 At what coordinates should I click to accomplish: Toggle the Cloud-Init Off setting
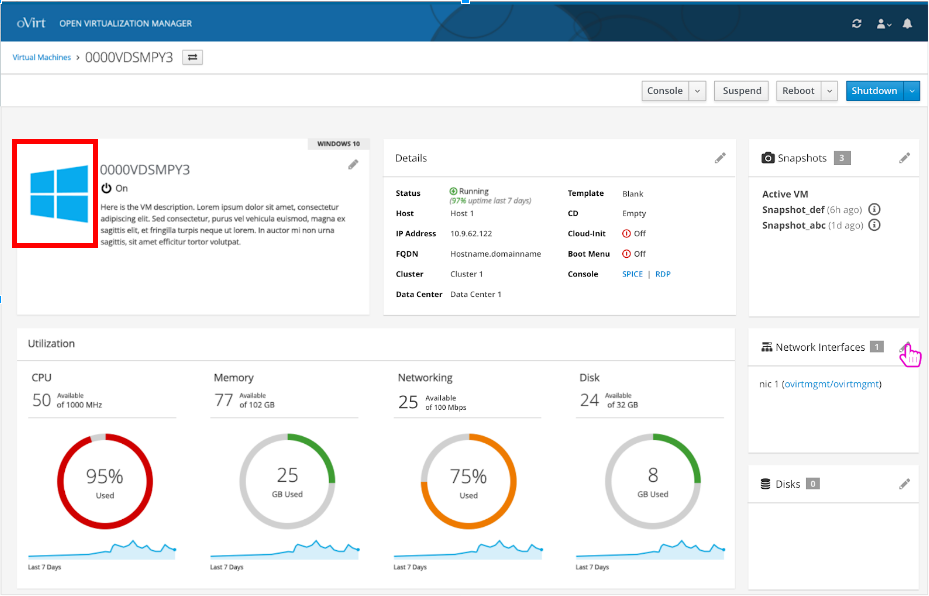coord(630,233)
